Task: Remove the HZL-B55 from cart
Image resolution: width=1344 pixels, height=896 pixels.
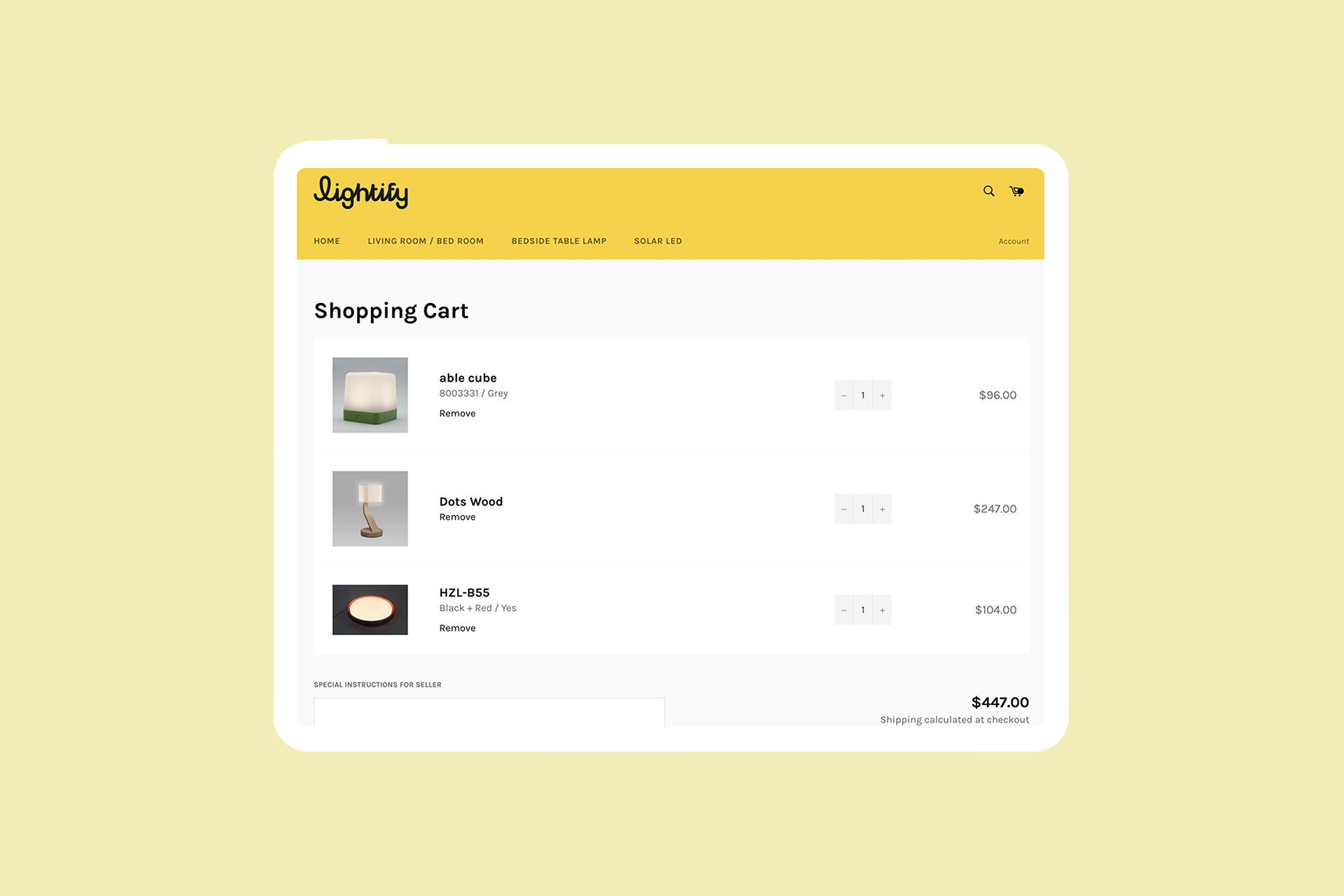Action: pos(456,628)
